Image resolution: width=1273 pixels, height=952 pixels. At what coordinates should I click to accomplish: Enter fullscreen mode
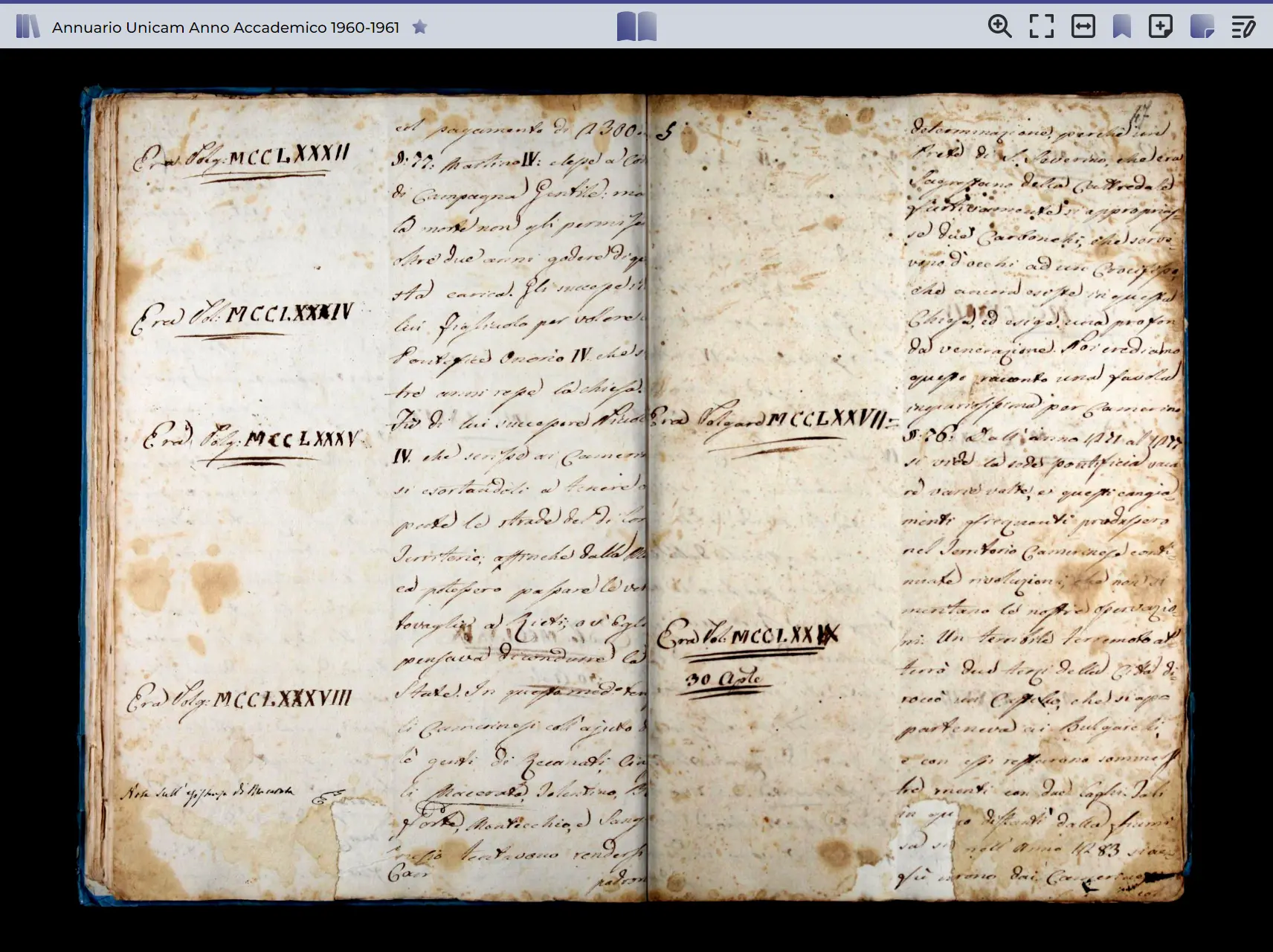(x=1041, y=27)
